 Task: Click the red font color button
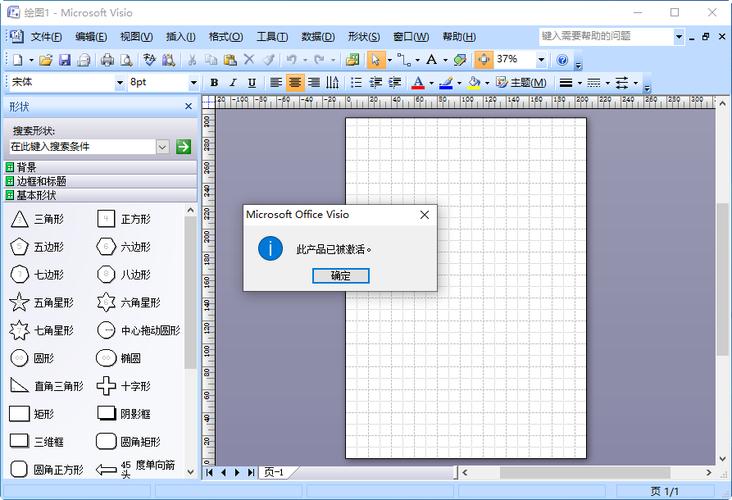pyautogui.click(x=419, y=83)
